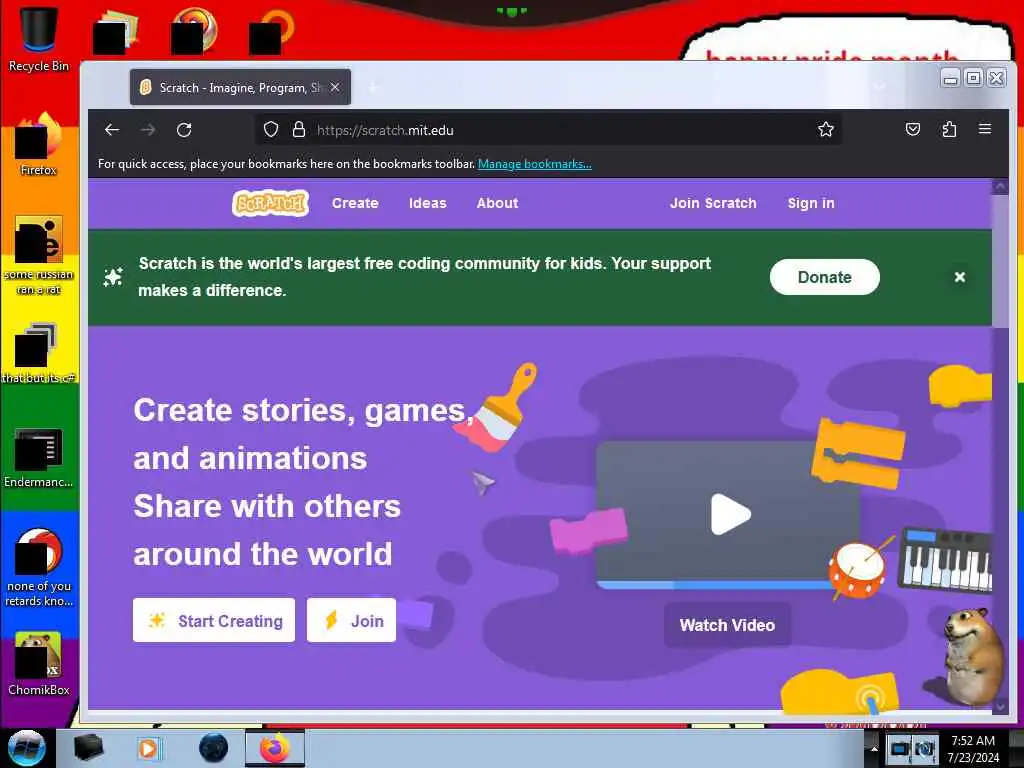Reload the Scratch page
This screenshot has height=768, width=1024.
(184, 129)
